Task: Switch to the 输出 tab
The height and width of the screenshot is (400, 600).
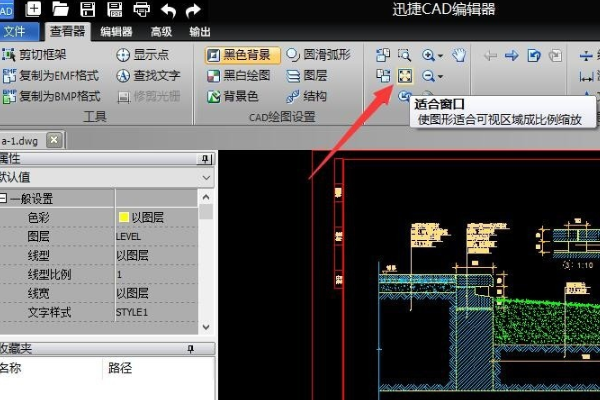Action: click(x=200, y=32)
